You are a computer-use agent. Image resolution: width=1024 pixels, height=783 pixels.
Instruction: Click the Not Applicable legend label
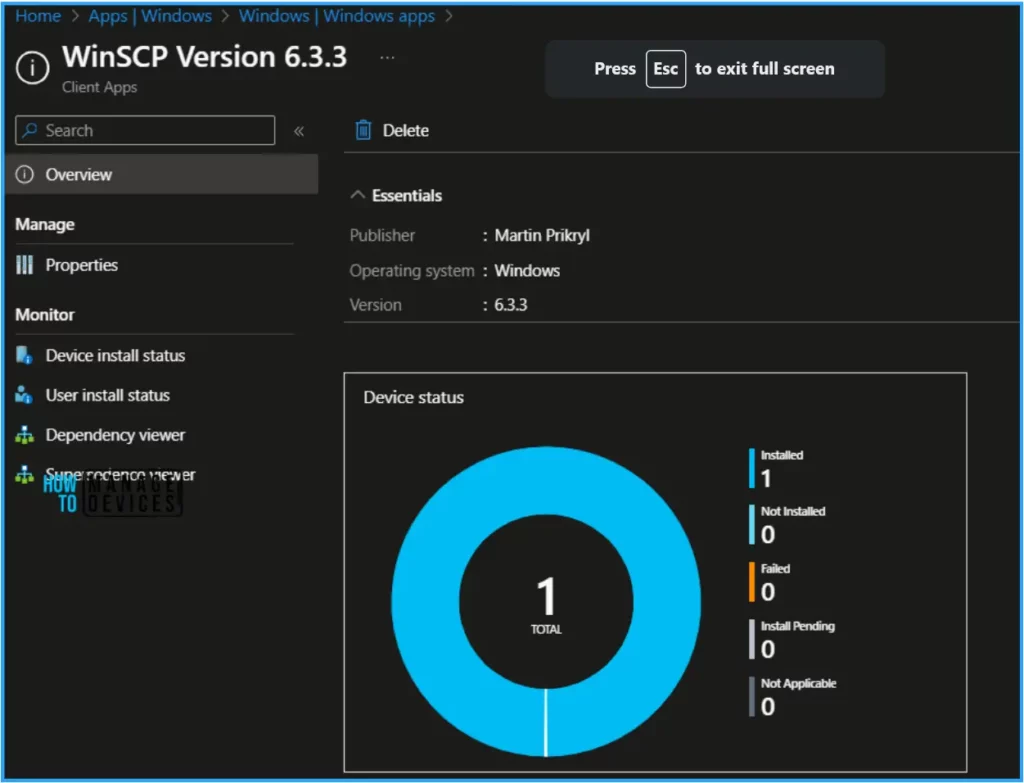point(798,684)
